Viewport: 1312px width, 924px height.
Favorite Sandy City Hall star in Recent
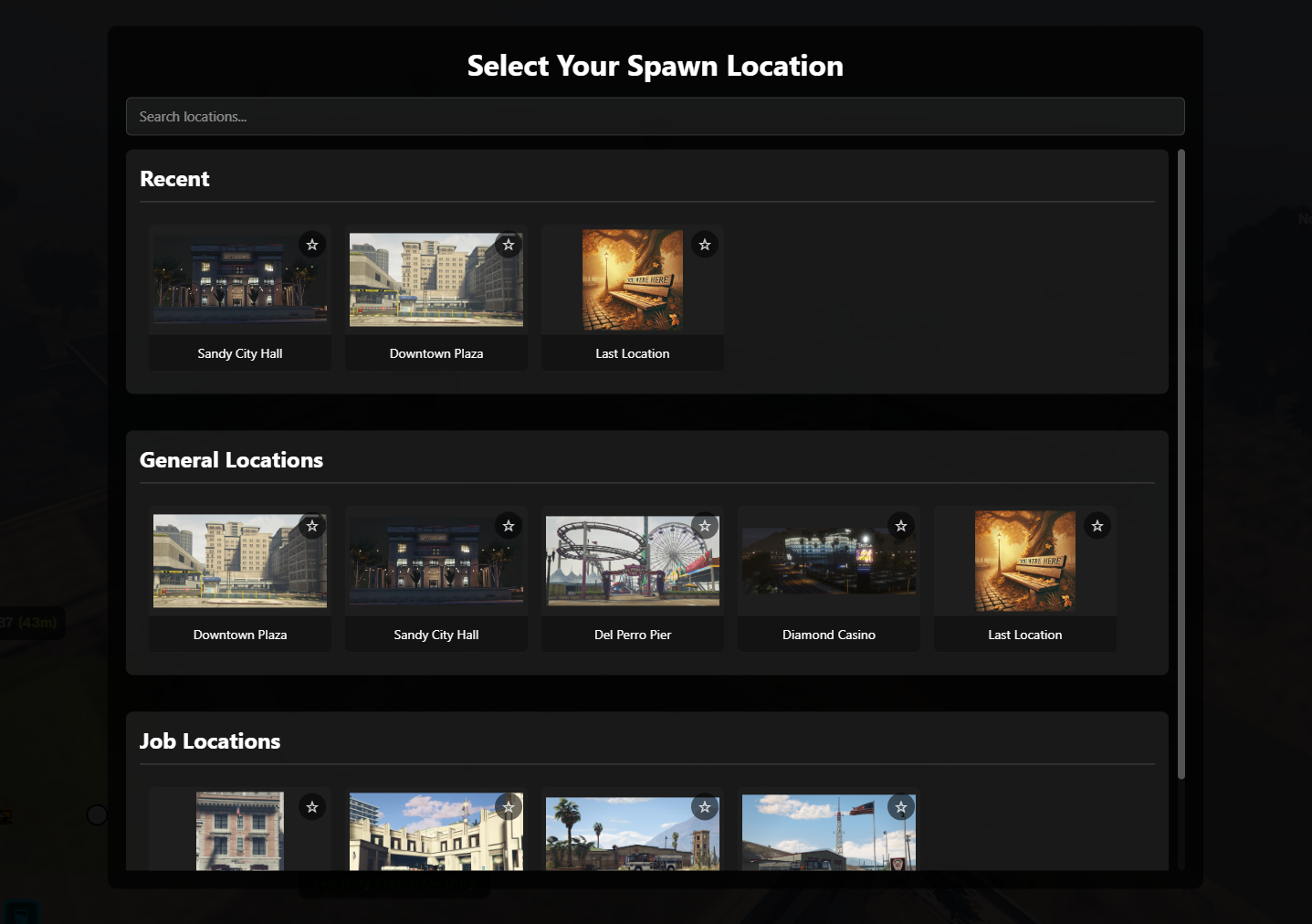click(312, 245)
